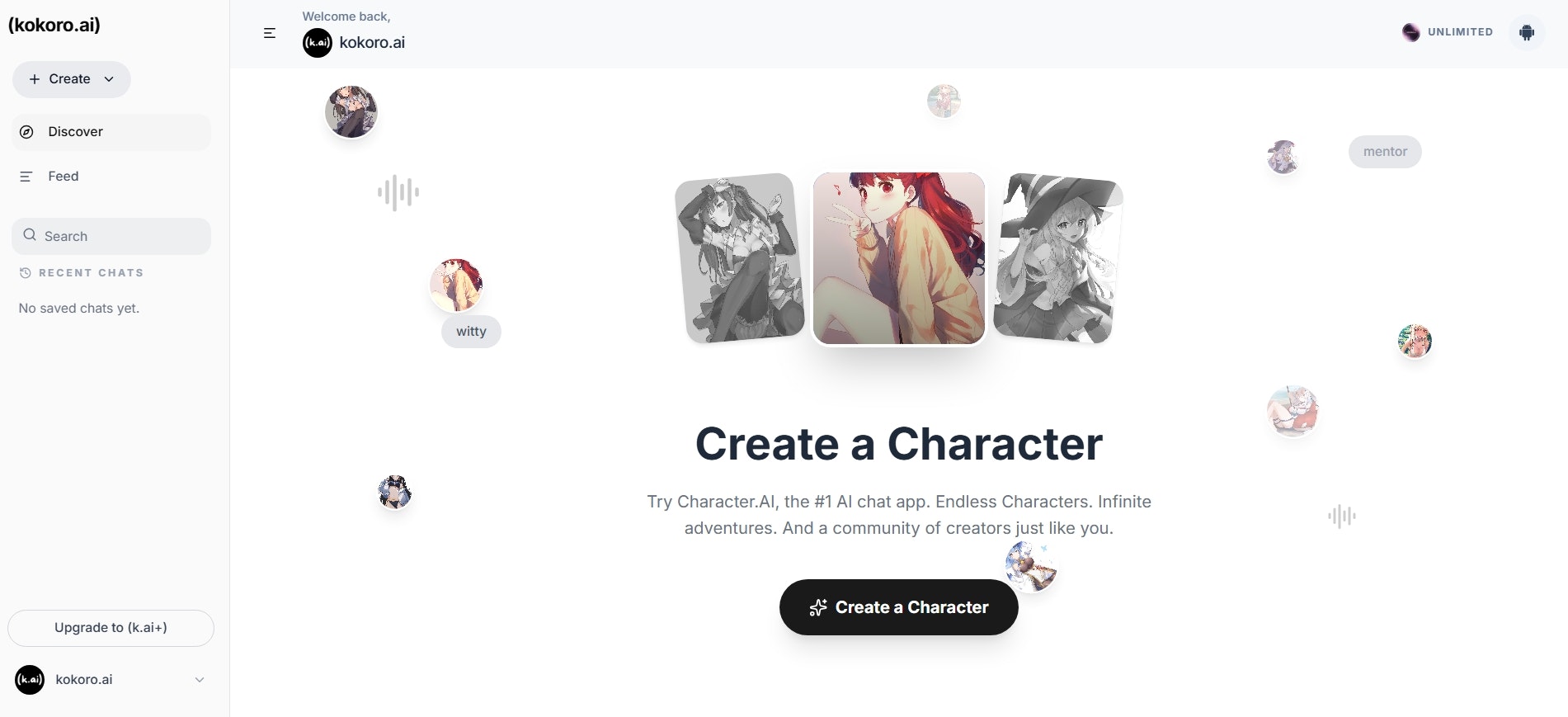
Task: Click the witty character chip
Action: [x=470, y=332]
